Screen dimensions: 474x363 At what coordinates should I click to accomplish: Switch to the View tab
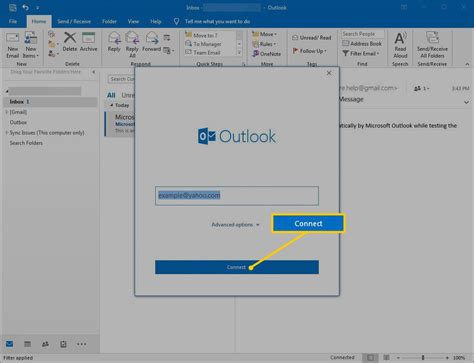[133, 21]
